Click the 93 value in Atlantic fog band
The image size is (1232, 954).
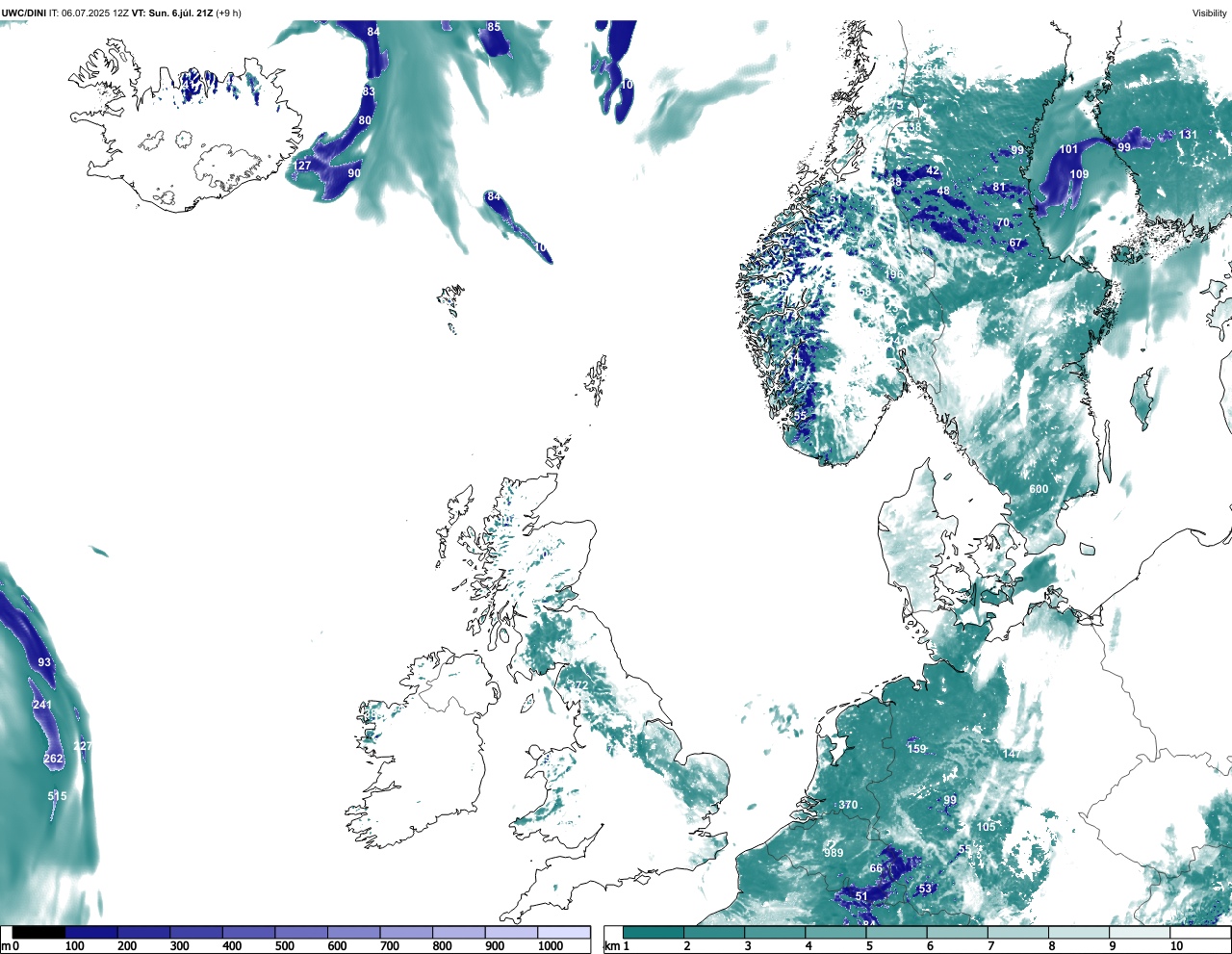click(44, 662)
